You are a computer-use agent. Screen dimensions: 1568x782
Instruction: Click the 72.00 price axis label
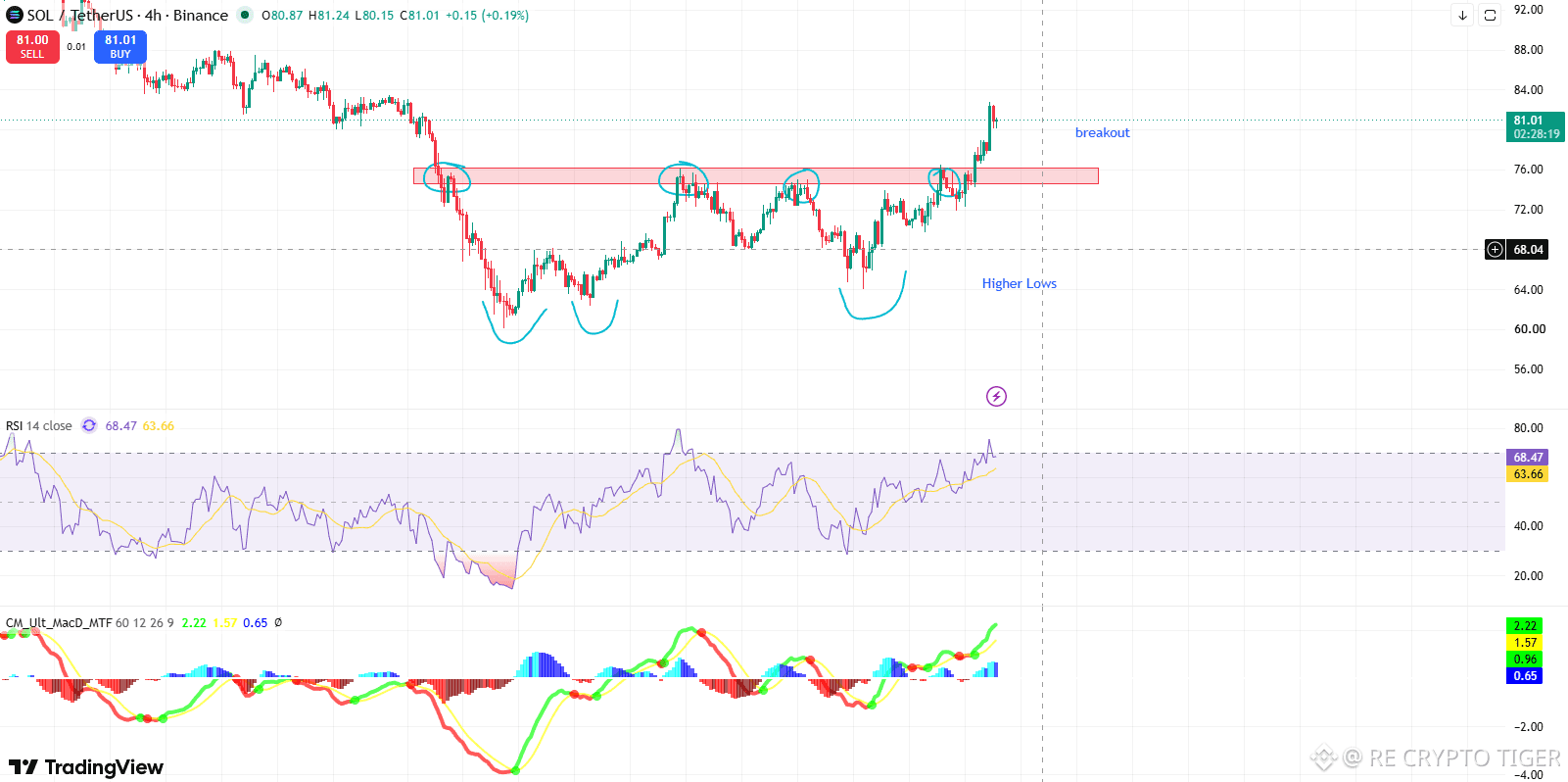1528,210
